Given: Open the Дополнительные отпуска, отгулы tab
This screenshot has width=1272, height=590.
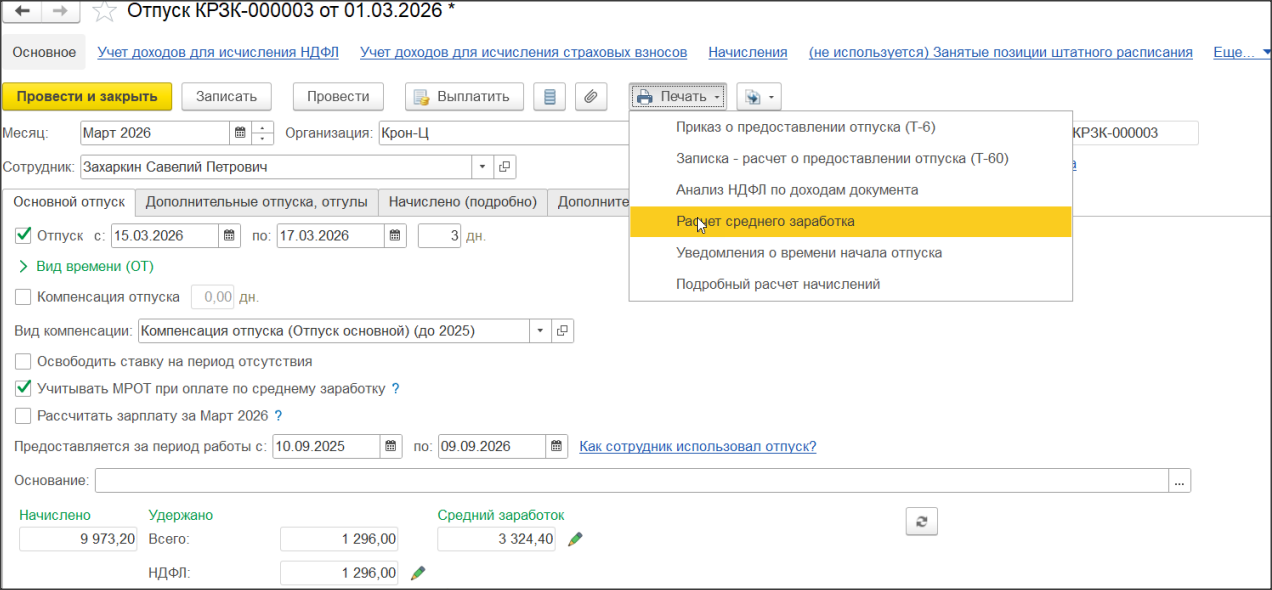Looking at the screenshot, I should pos(257,202).
